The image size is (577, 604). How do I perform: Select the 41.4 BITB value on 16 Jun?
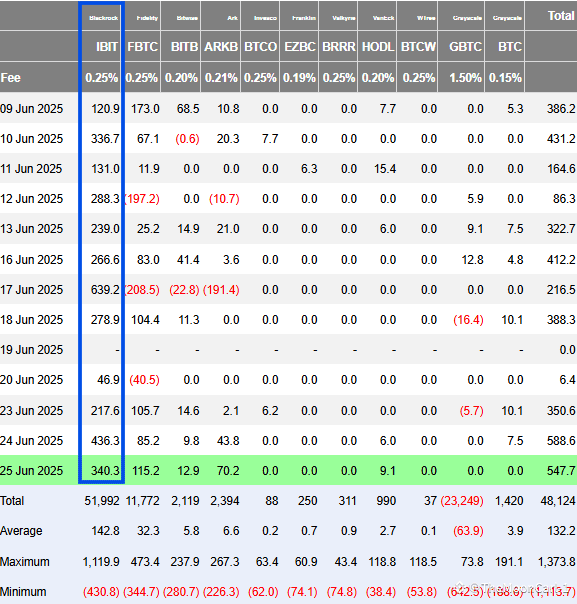[188, 260]
